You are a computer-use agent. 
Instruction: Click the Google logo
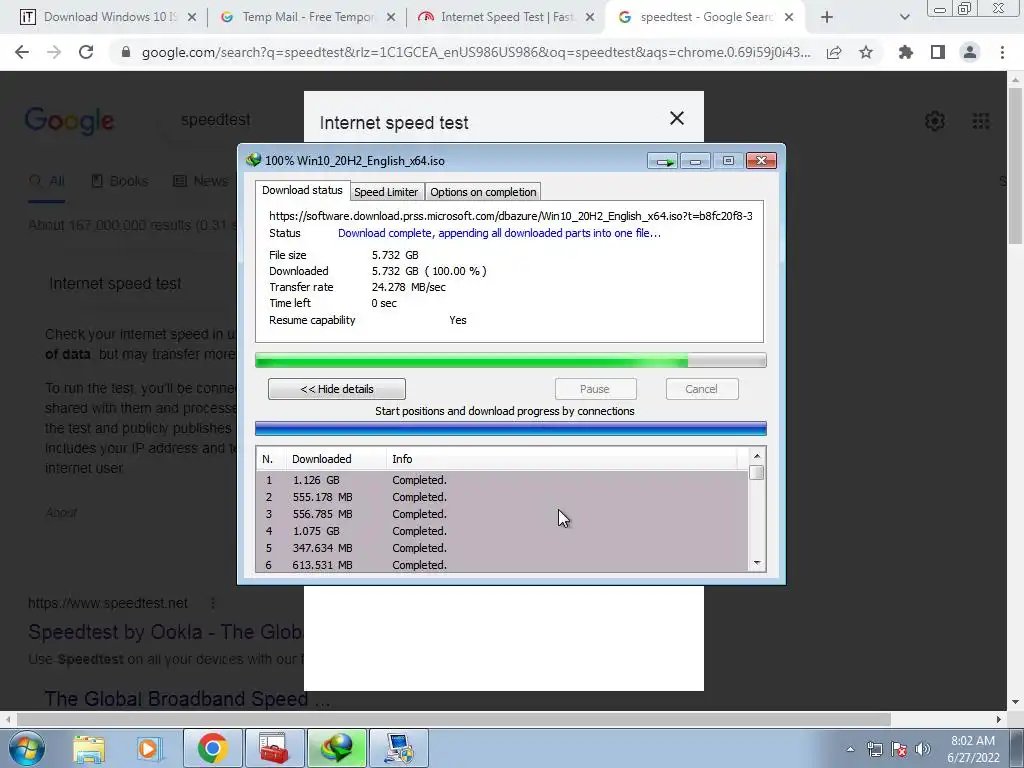[x=70, y=121]
